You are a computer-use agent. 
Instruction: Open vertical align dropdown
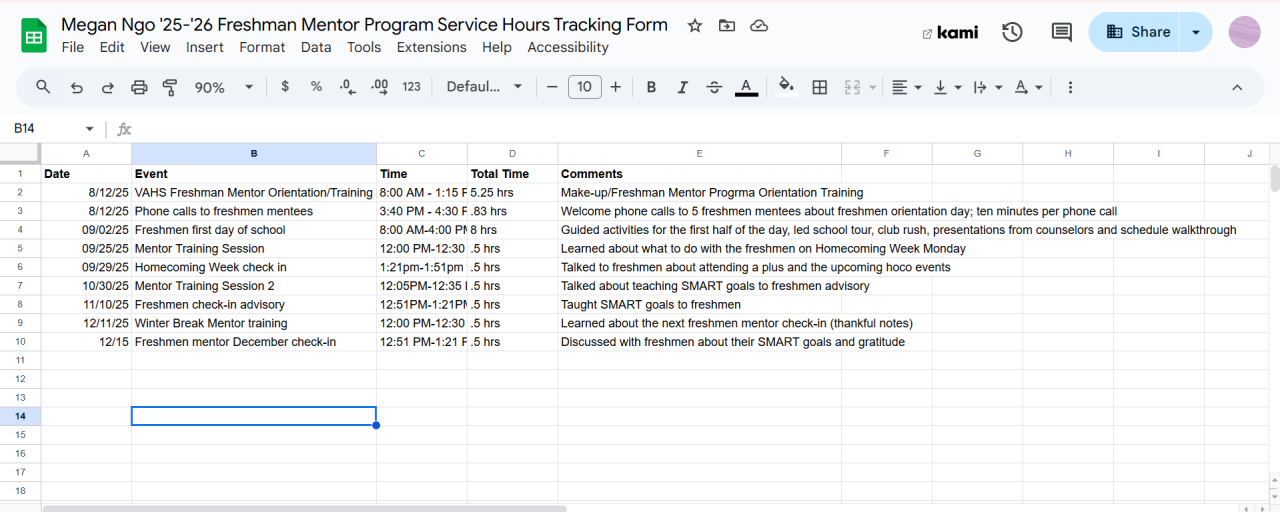point(947,87)
